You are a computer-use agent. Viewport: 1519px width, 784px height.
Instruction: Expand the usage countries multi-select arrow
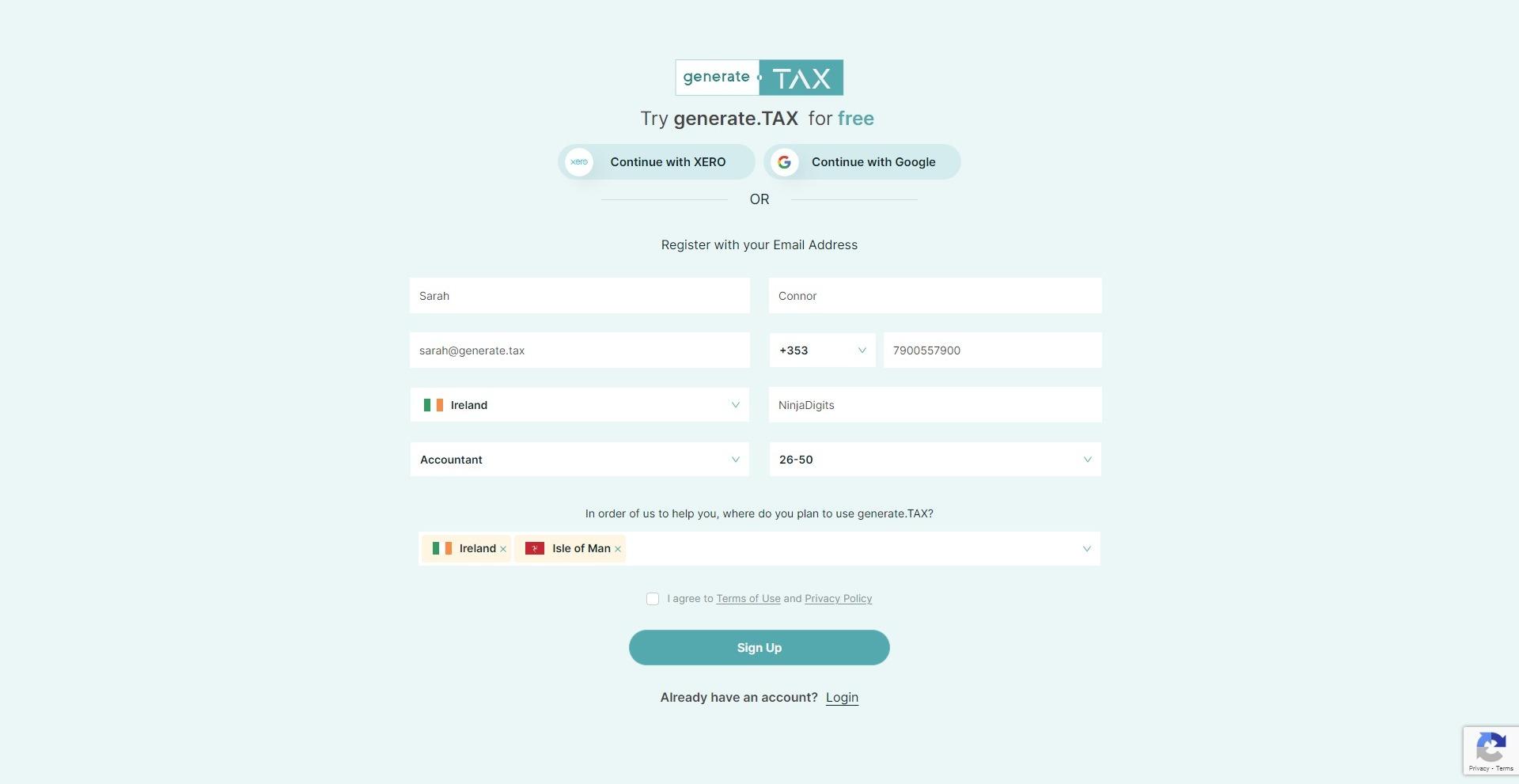1086,549
